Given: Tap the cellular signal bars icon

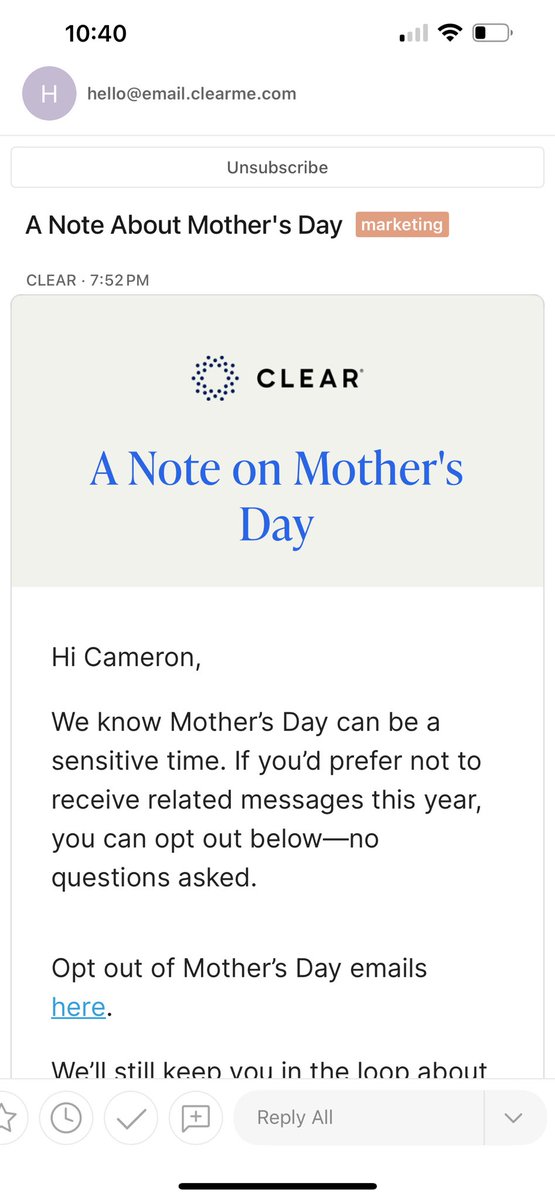Looking at the screenshot, I should (x=413, y=34).
